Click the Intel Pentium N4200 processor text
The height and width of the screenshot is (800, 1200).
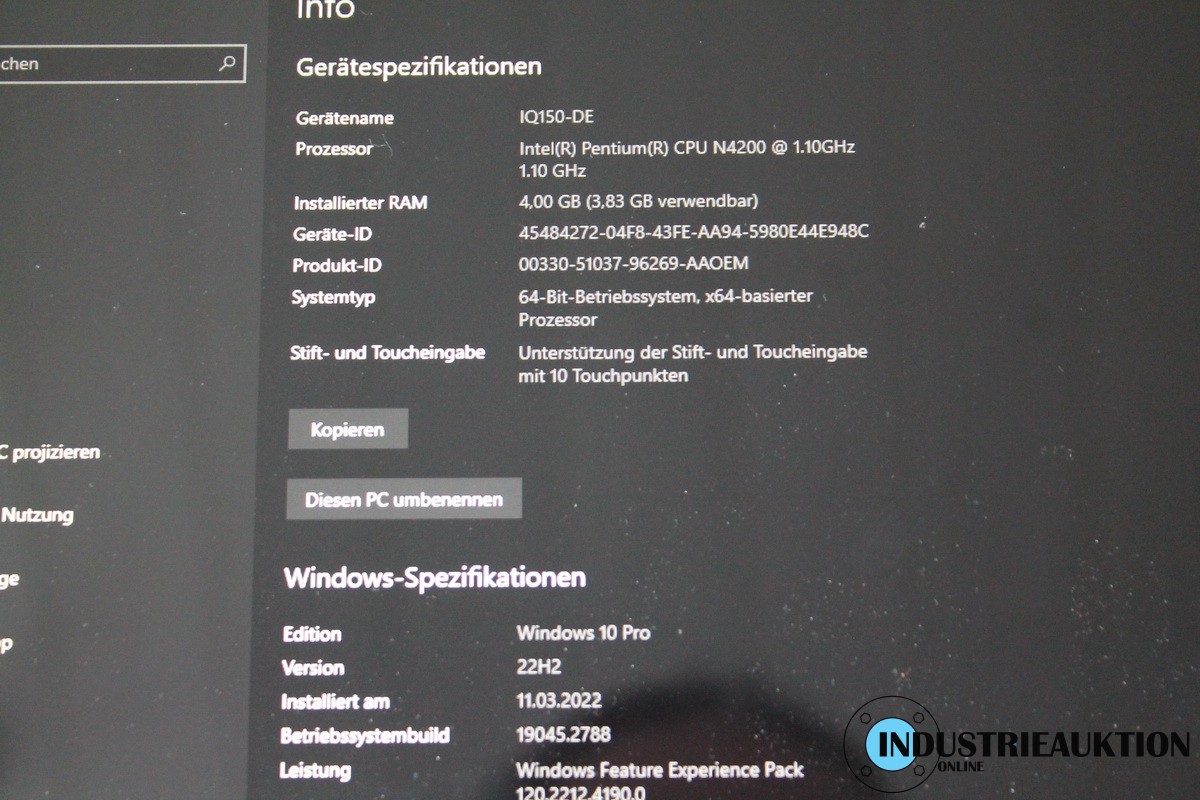(x=686, y=148)
